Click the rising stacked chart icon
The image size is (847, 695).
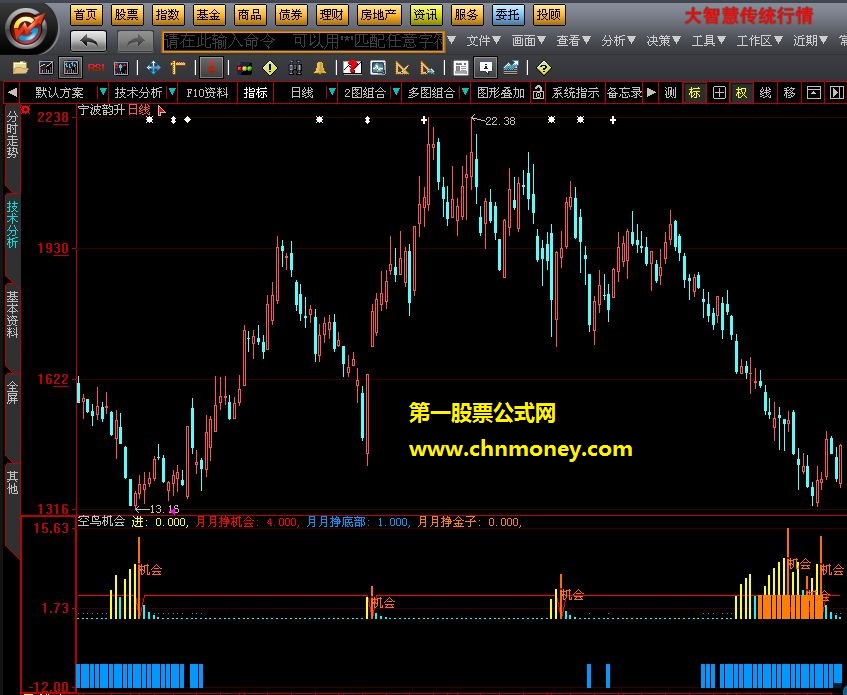click(511, 68)
